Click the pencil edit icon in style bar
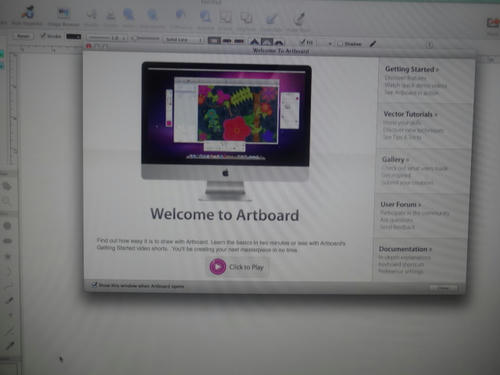 tap(373, 44)
